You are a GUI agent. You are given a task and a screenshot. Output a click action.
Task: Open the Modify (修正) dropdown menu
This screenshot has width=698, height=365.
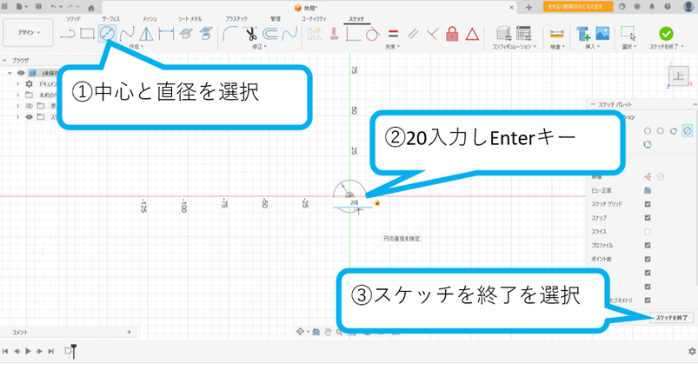[260, 47]
